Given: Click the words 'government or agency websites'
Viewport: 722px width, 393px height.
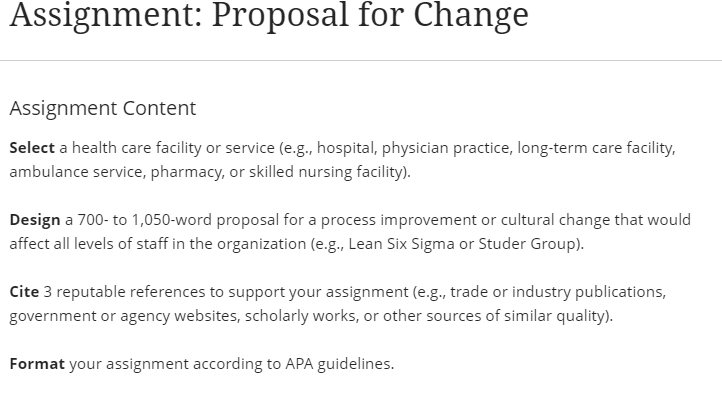Looking at the screenshot, I should [x=123, y=316].
